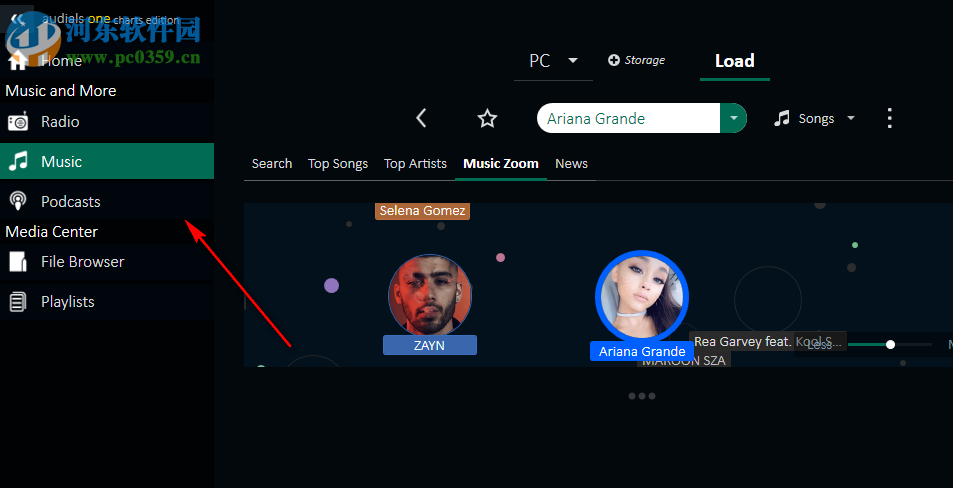The height and width of the screenshot is (488, 953).
Task: Open the Home page
Action: 106,61
